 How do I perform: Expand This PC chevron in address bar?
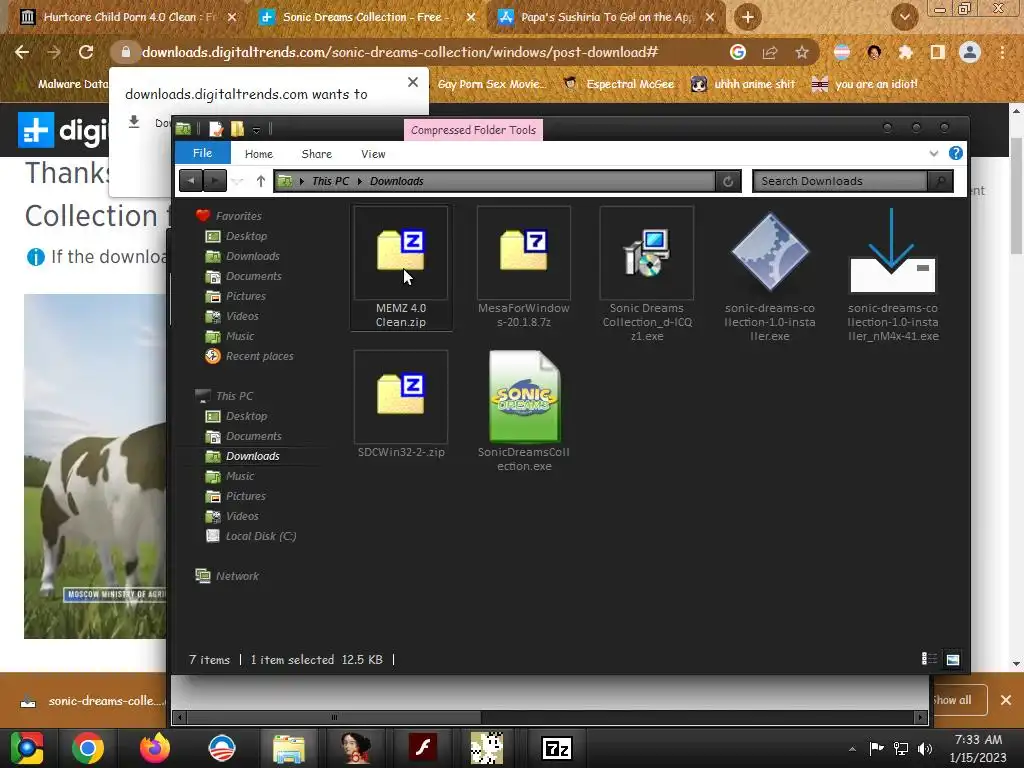(360, 182)
